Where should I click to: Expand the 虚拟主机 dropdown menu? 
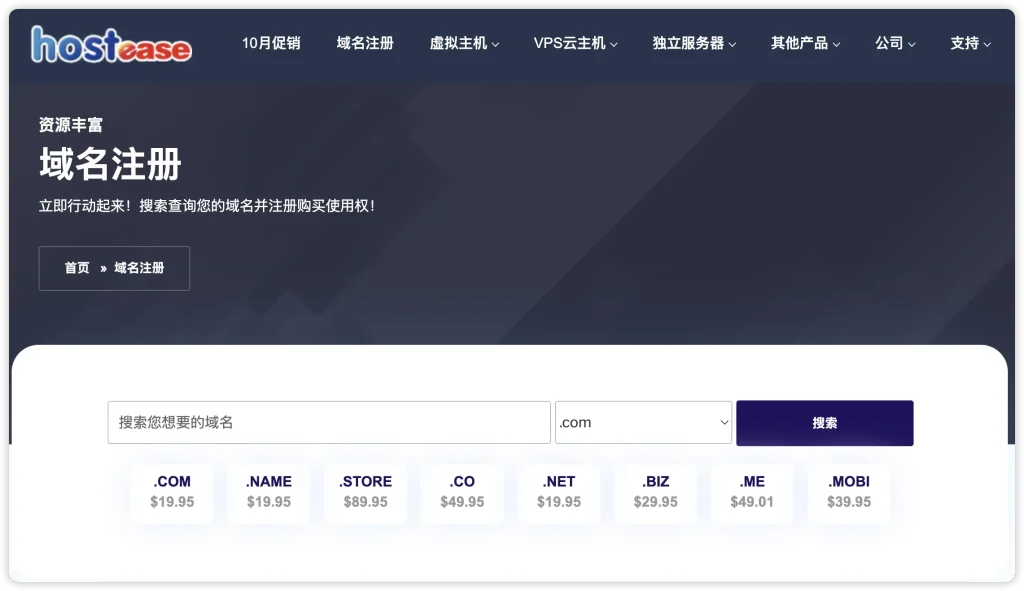(x=464, y=43)
